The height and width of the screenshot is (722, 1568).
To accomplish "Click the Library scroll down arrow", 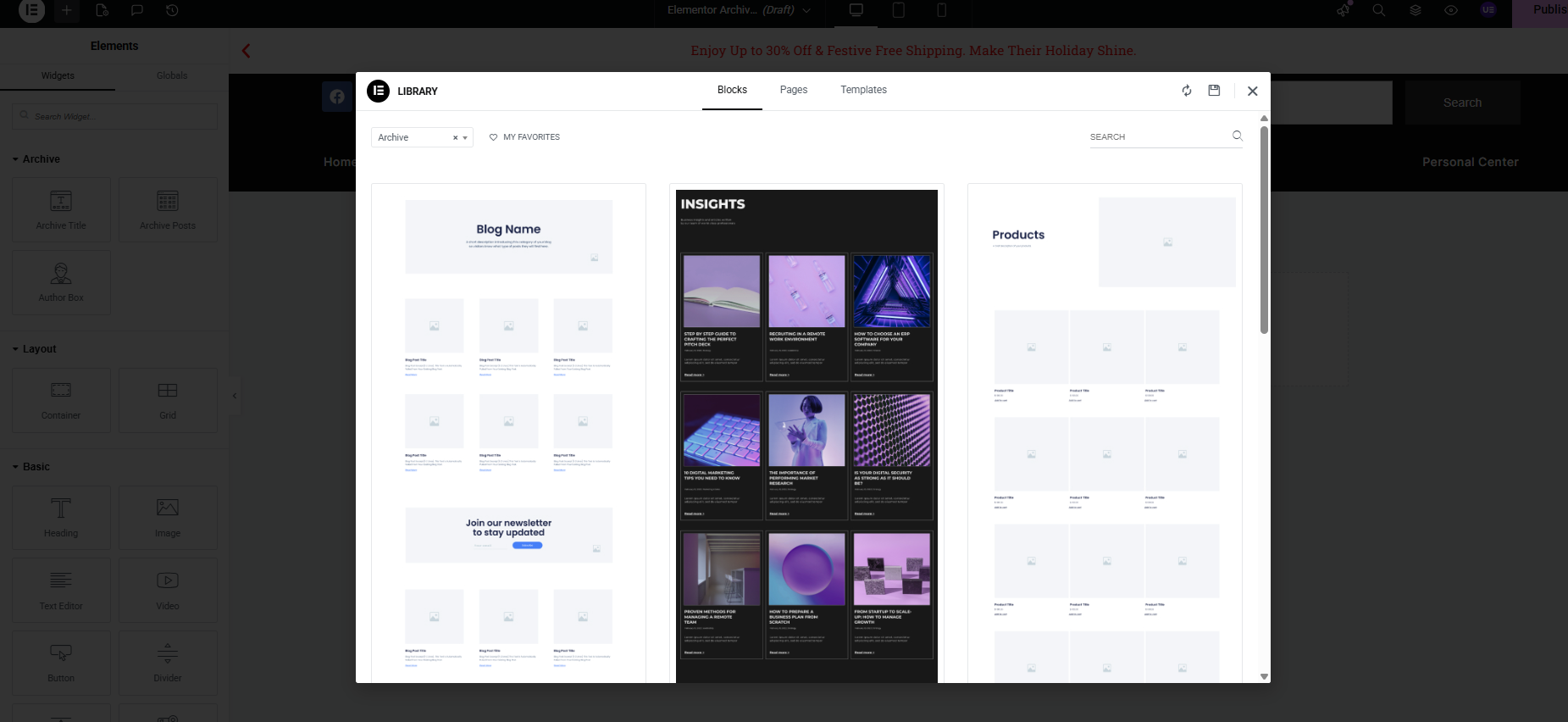I will [x=1264, y=677].
